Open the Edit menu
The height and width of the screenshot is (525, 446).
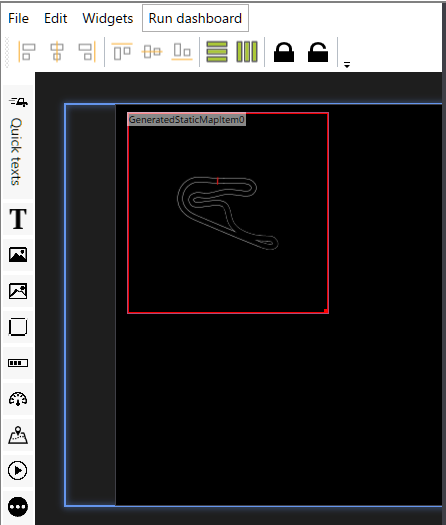click(56, 18)
